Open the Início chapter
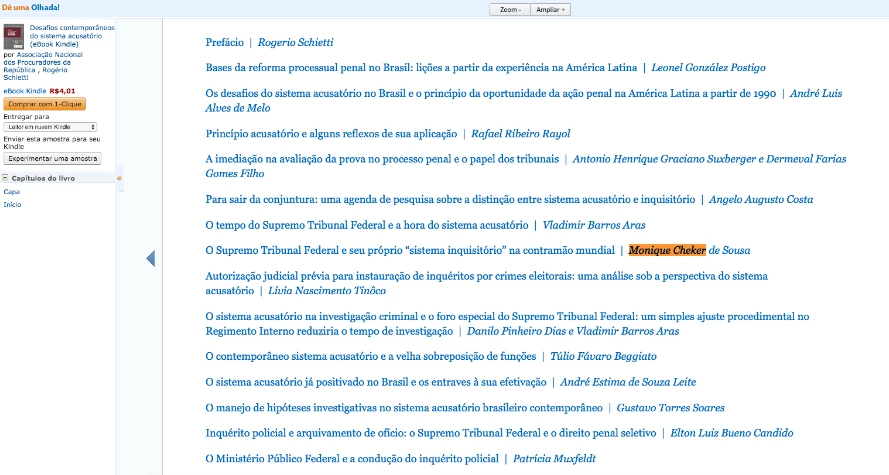 pyautogui.click(x=12, y=204)
